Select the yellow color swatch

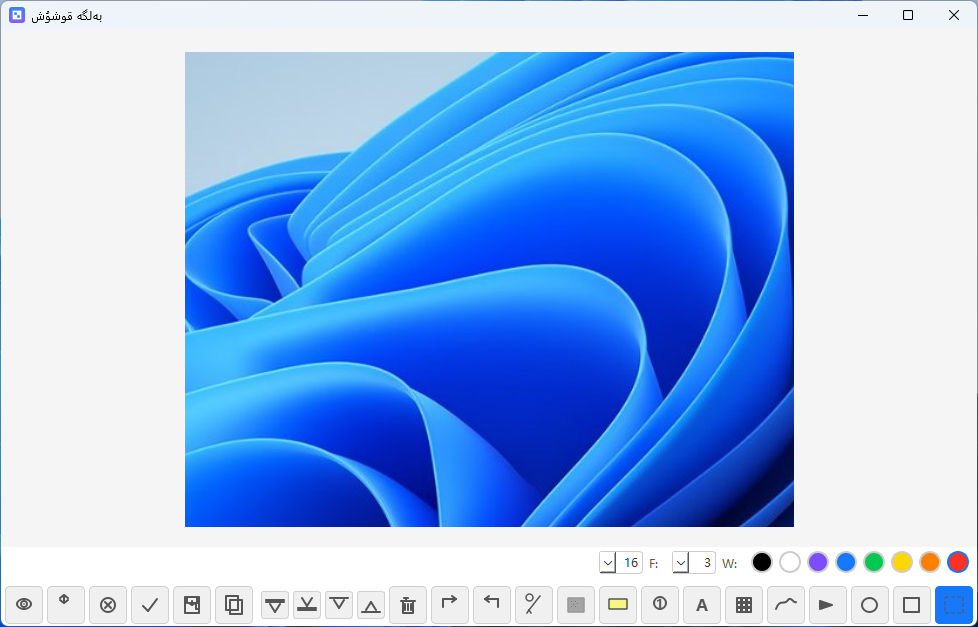(x=902, y=562)
